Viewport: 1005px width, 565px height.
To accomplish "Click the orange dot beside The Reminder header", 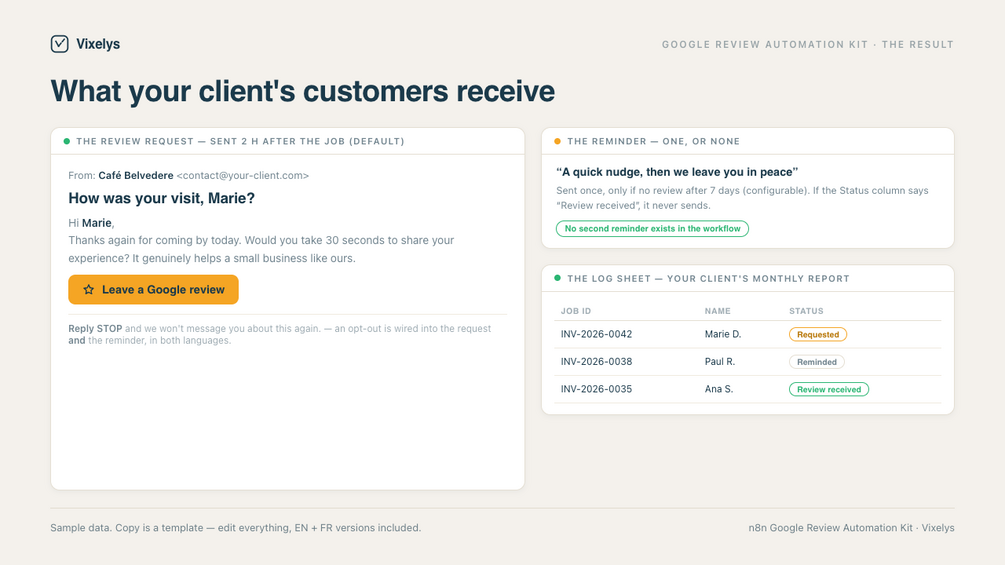I will (557, 141).
